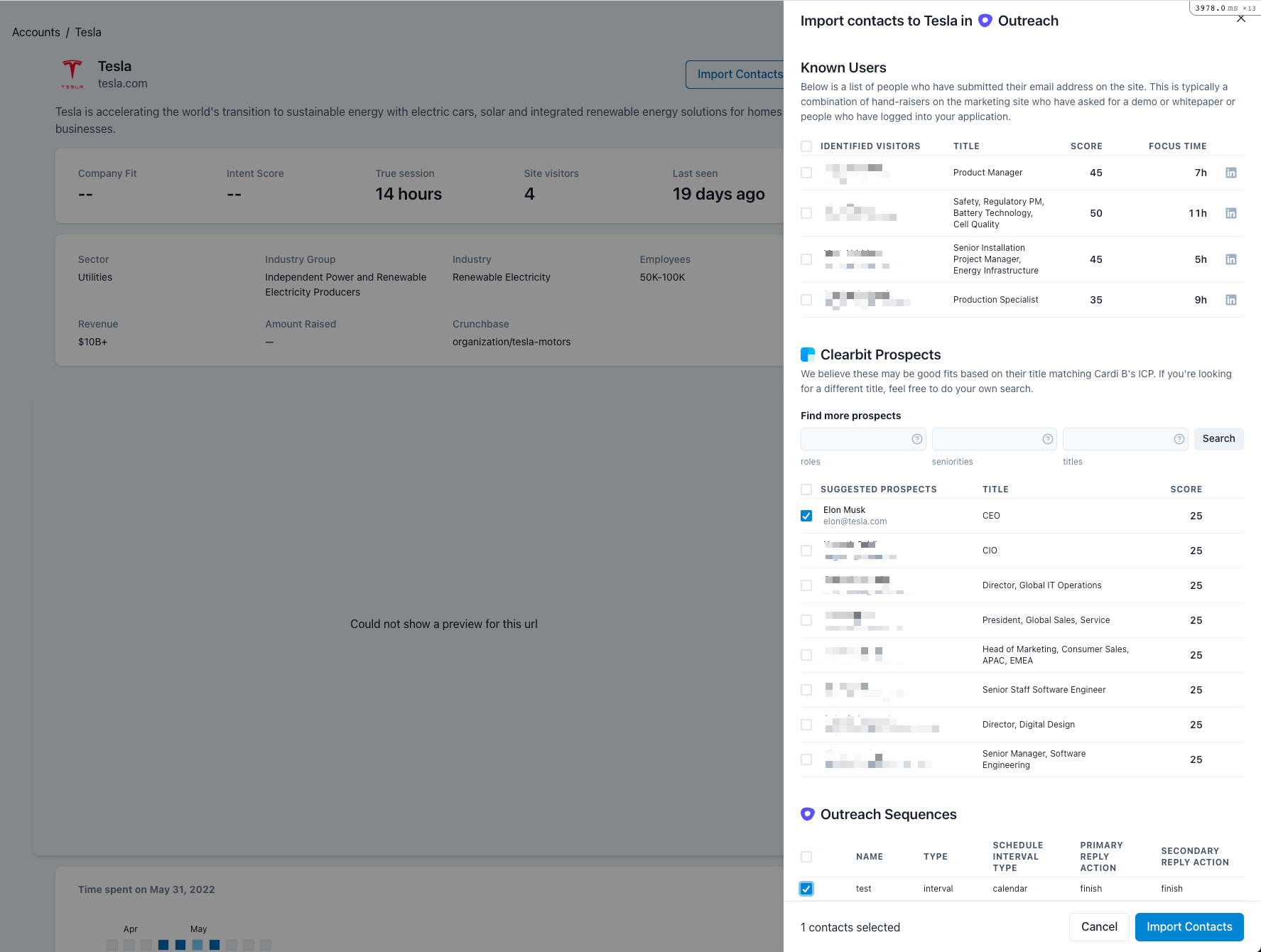Click help icon in titles field
Screen dimensions: 1261x952
coord(1179,439)
